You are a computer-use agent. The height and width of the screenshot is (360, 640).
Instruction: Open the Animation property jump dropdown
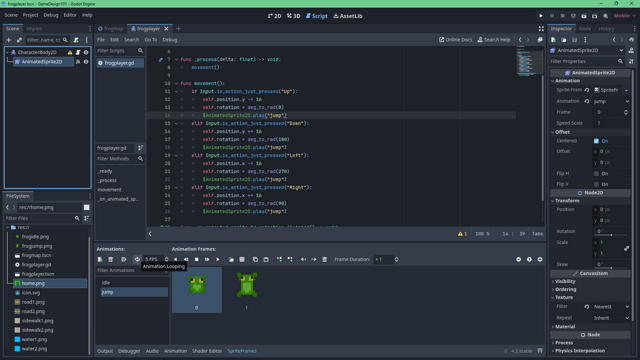[x=611, y=101]
